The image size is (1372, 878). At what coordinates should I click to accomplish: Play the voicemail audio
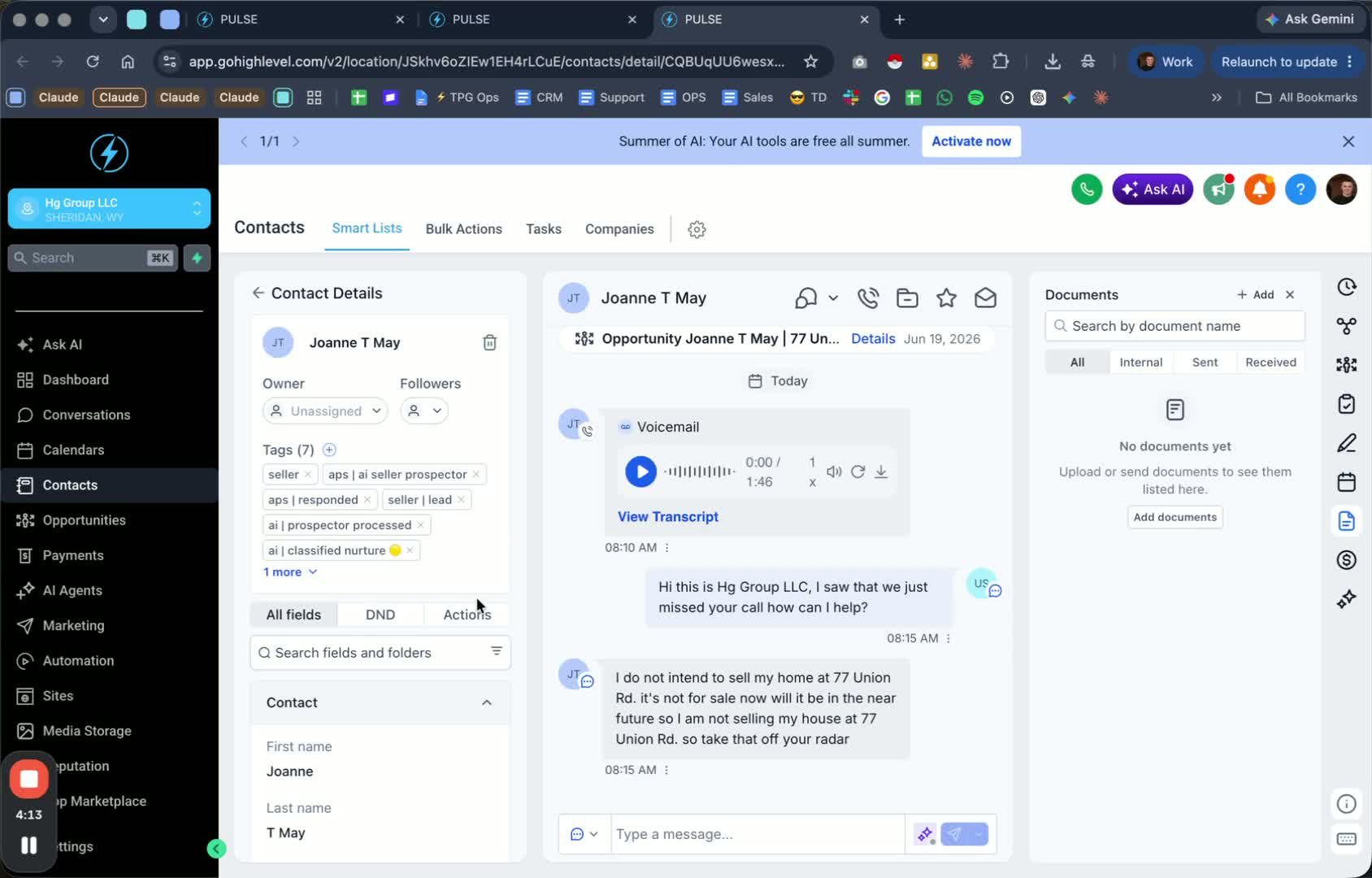coord(640,472)
